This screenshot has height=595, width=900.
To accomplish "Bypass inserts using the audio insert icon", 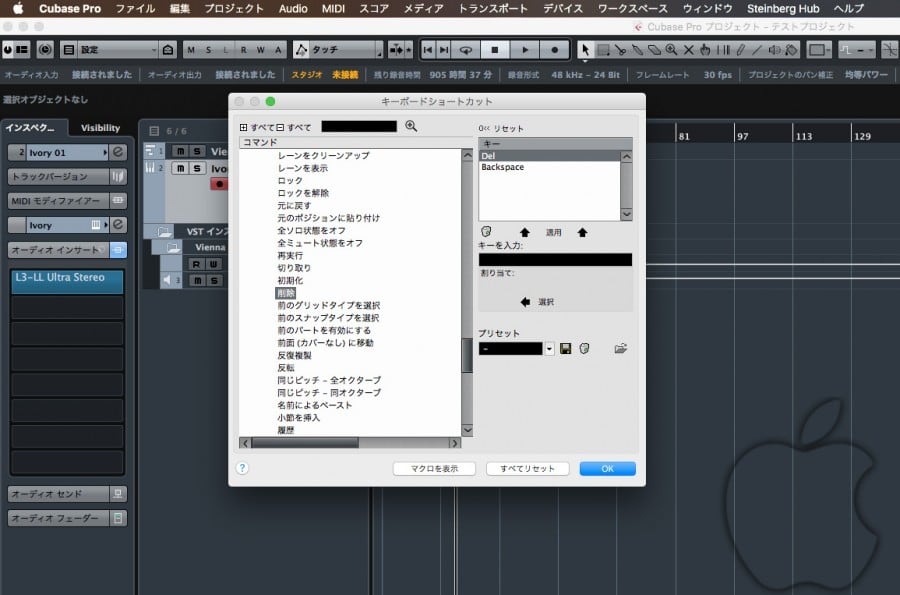I will click(118, 250).
